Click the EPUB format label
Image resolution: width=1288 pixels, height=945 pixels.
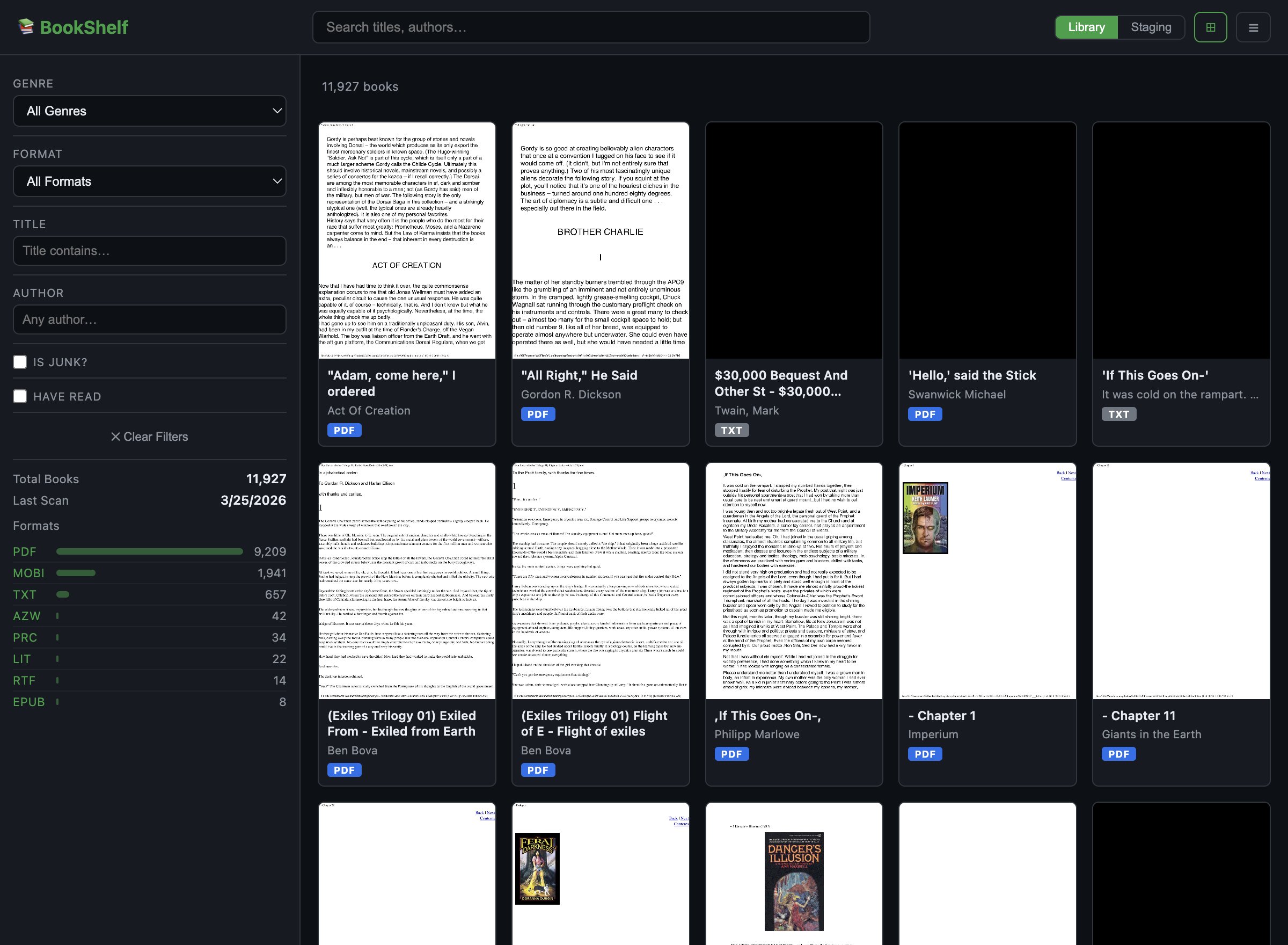click(28, 702)
